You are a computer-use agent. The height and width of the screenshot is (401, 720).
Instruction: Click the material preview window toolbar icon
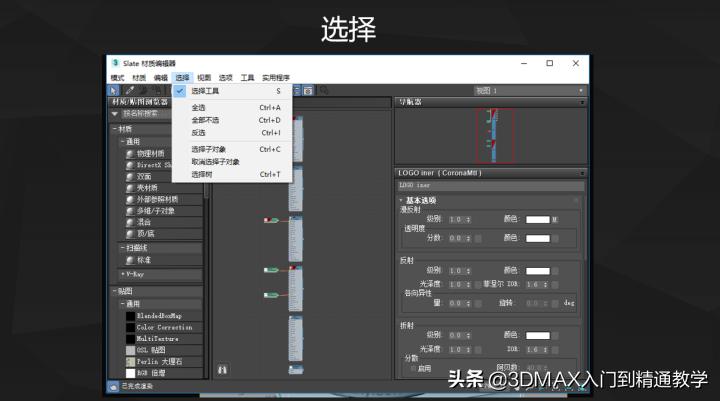coord(309,90)
